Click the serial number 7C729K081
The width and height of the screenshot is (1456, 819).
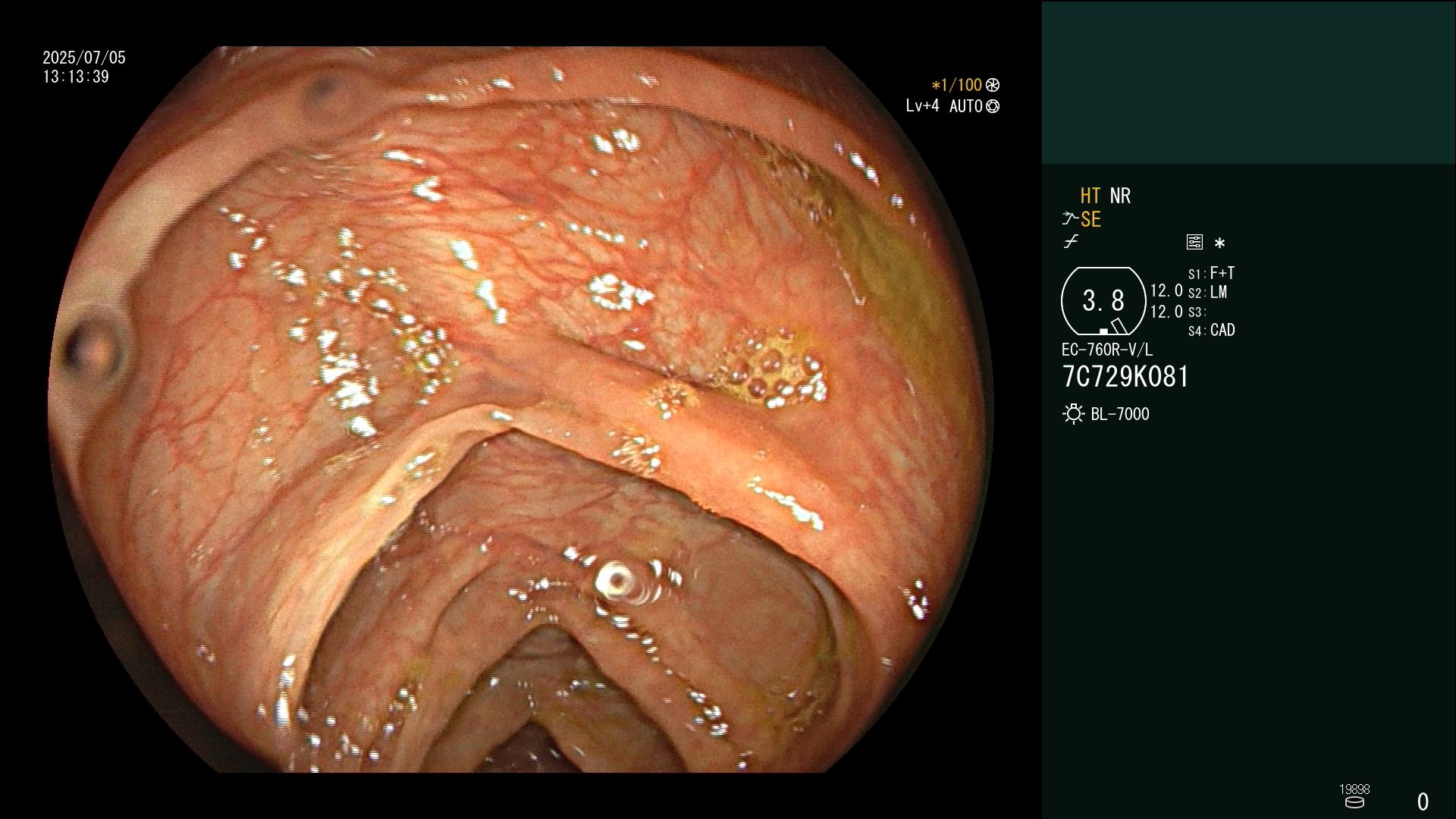pyautogui.click(x=1125, y=377)
